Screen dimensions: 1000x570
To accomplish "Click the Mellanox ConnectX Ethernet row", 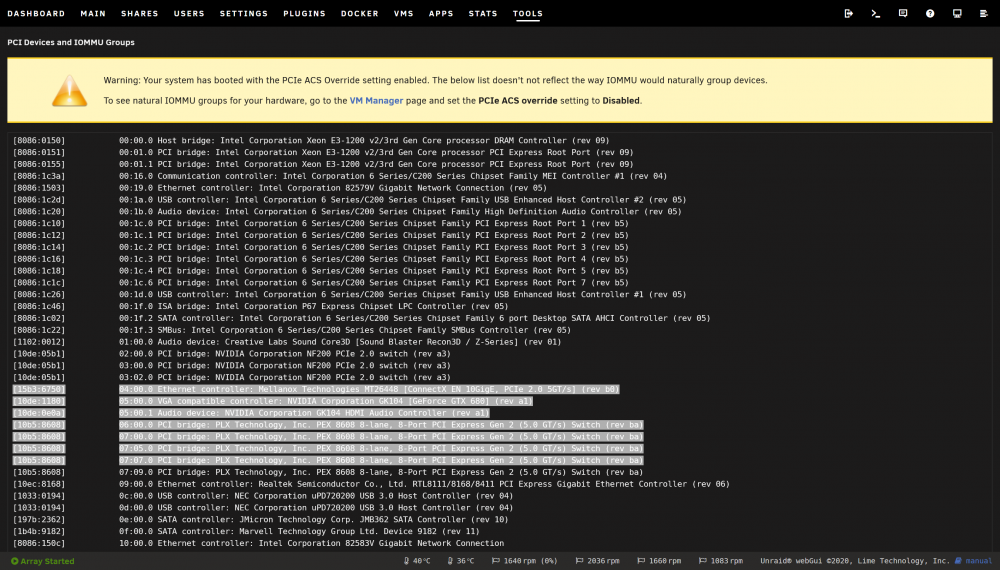I will [316, 390].
